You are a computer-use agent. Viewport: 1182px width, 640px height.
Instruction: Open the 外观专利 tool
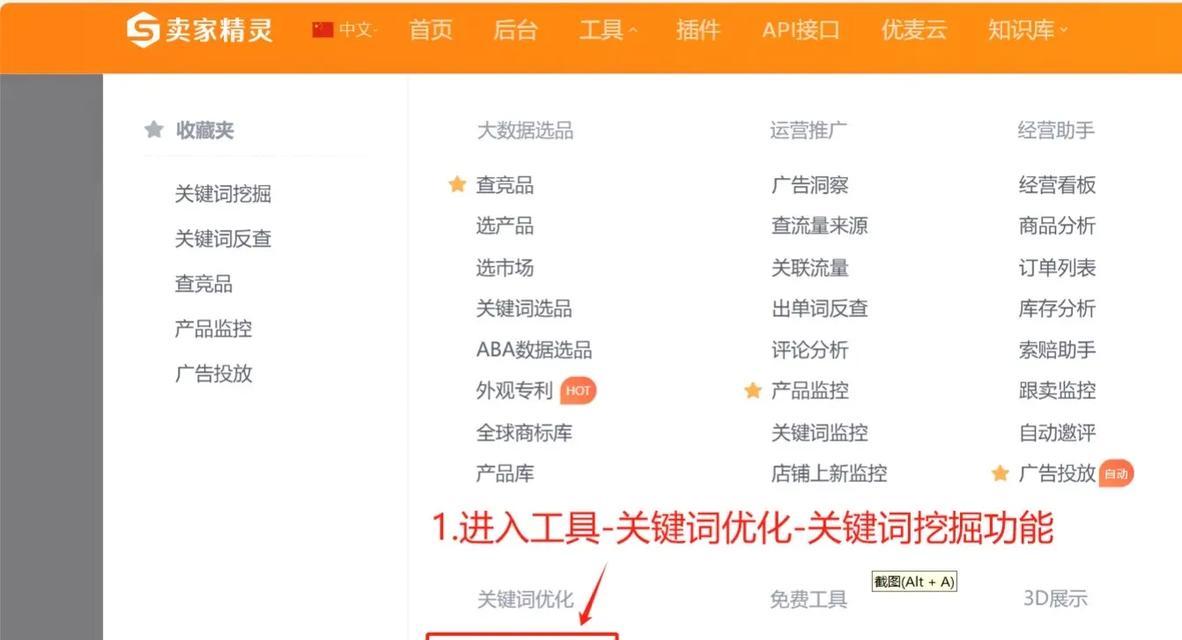point(515,390)
